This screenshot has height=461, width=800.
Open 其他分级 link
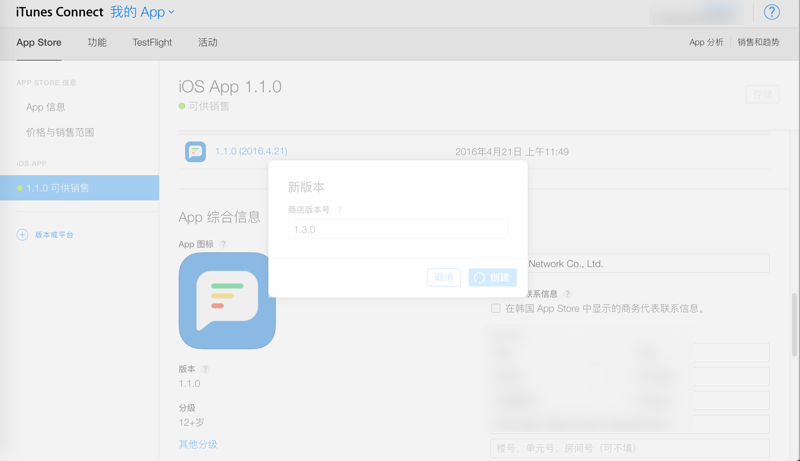(198, 444)
